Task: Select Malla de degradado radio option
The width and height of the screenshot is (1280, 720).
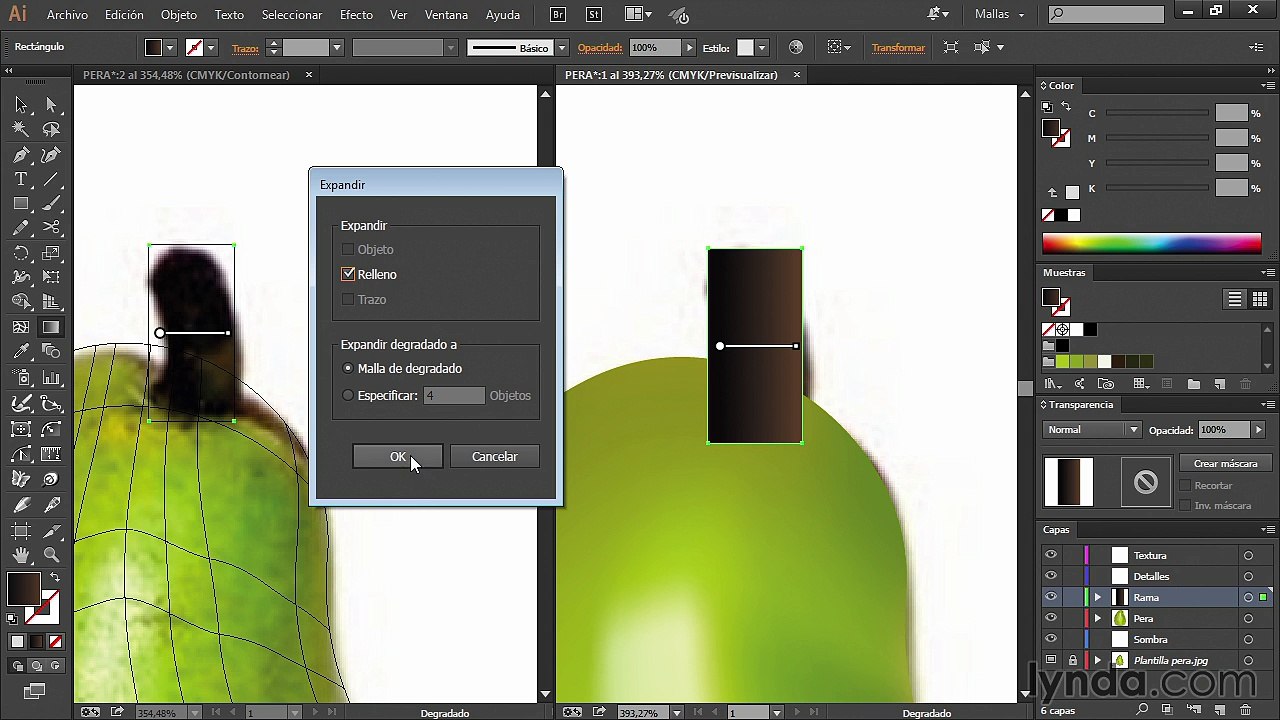Action: point(348,368)
